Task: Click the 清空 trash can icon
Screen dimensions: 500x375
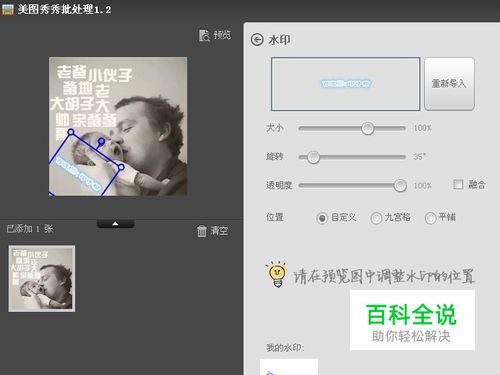Action: click(202, 231)
